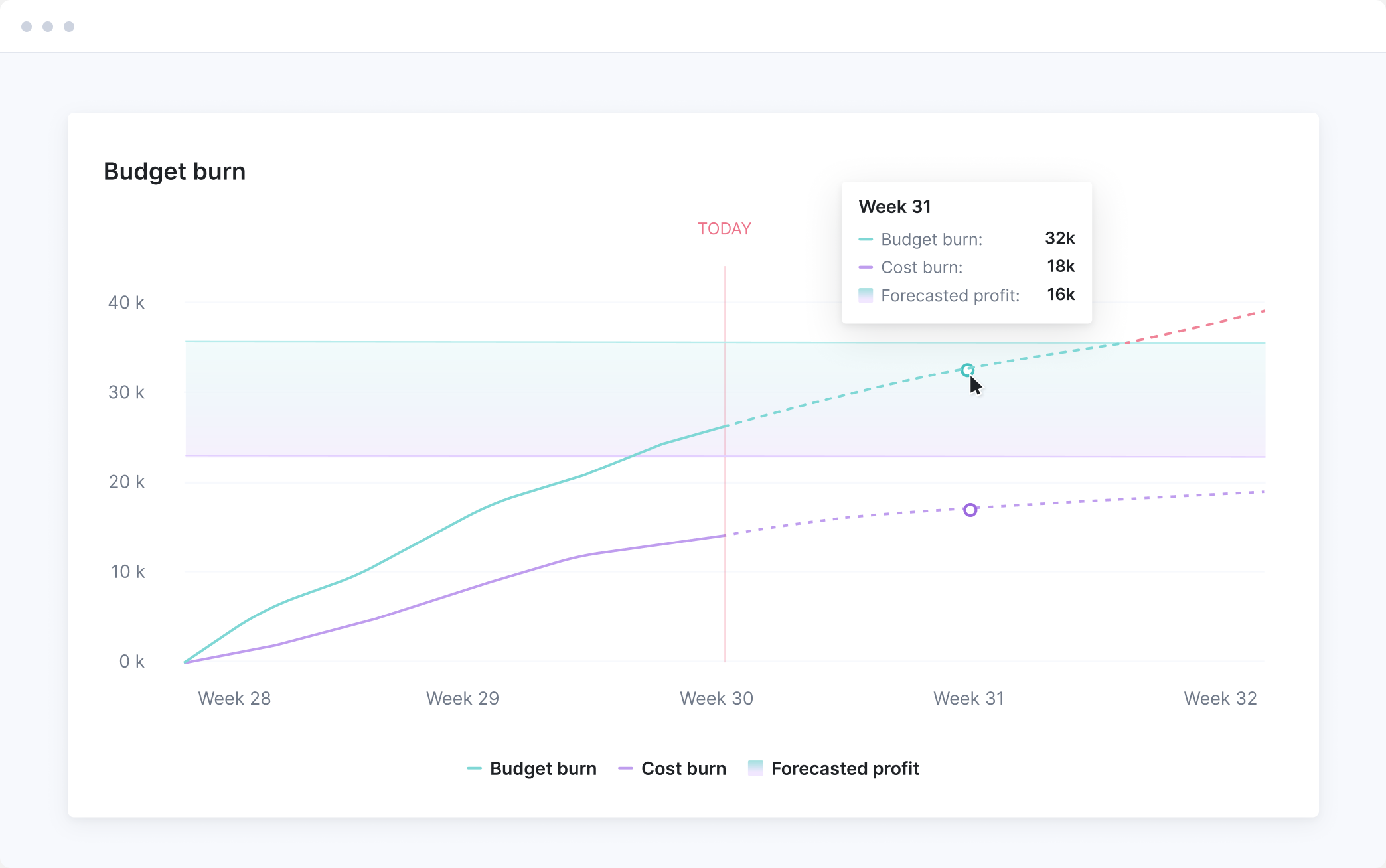Toggle Budget burn series in bottom legend
The image size is (1386, 868).
[542, 768]
